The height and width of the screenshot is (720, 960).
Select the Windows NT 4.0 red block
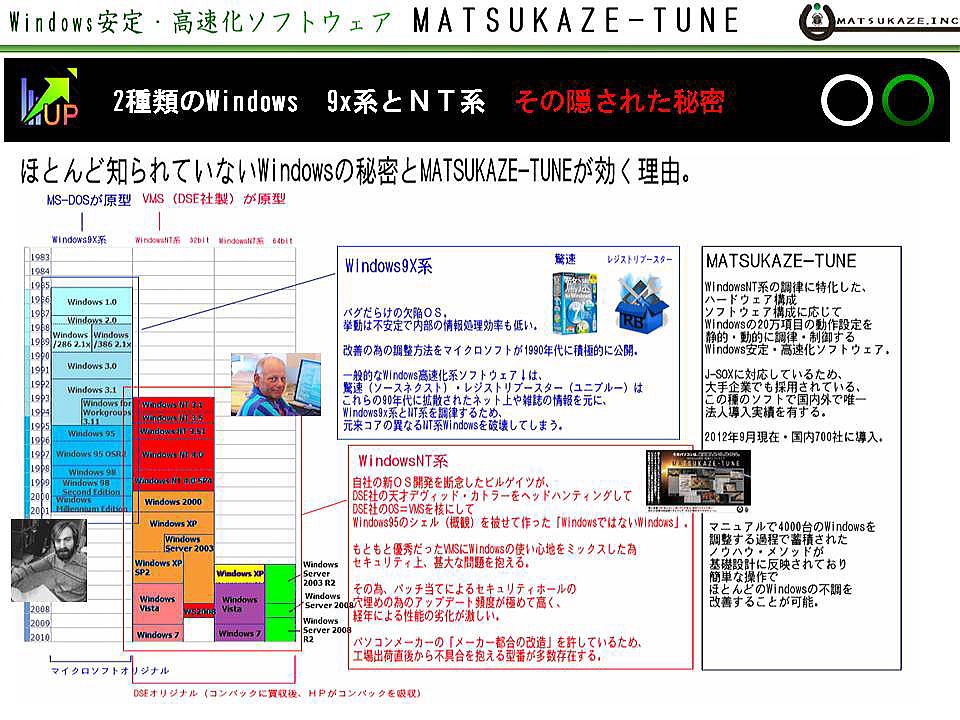(173, 455)
